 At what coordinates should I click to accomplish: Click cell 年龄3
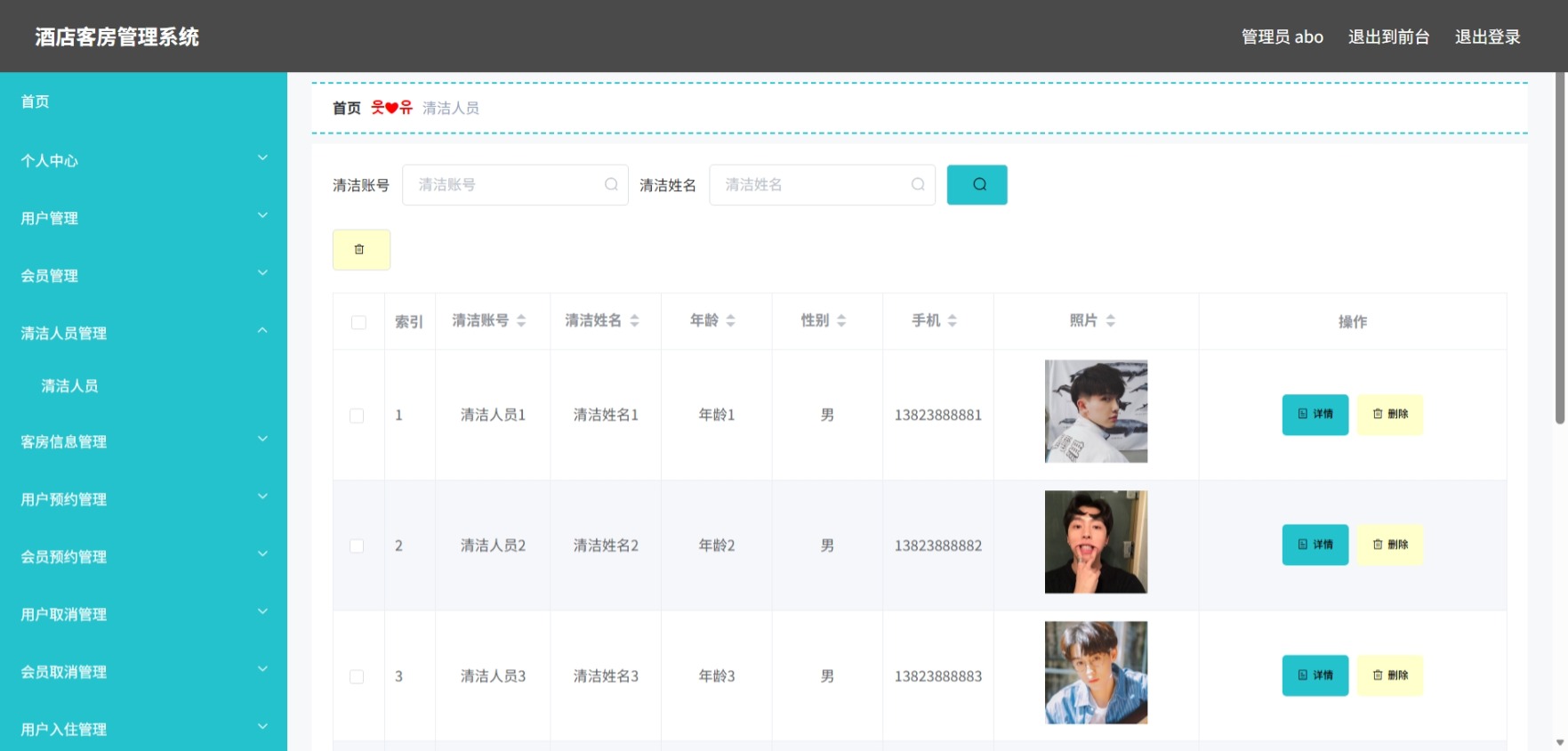(x=717, y=676)
